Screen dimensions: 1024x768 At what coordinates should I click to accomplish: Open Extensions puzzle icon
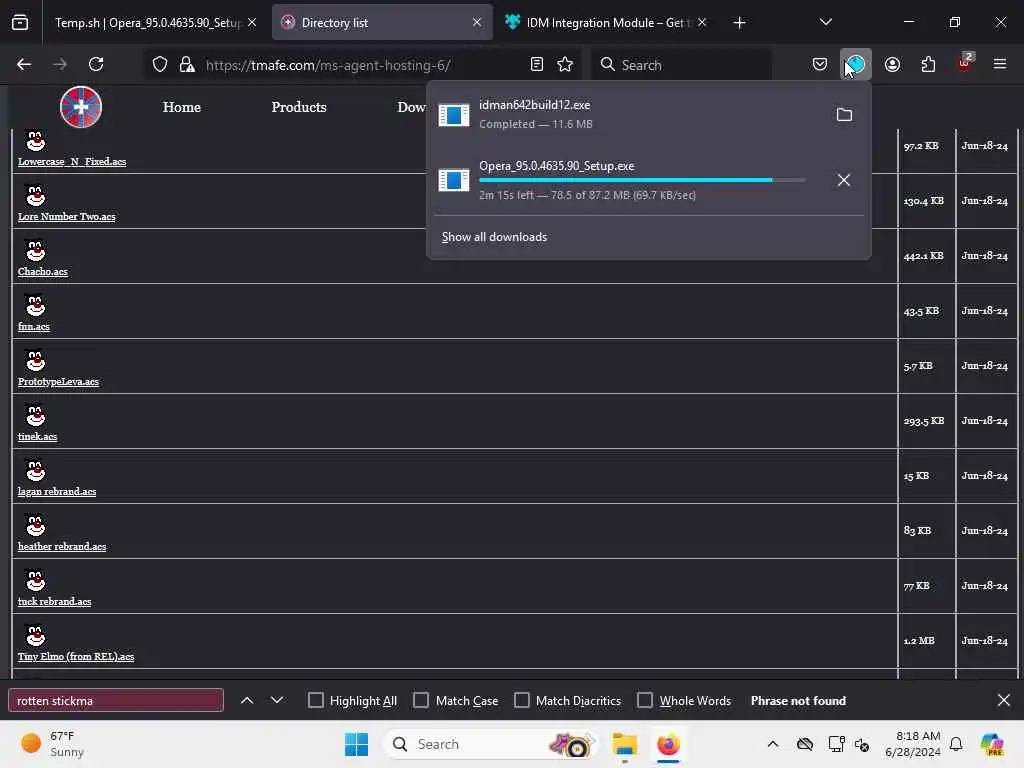[928, 65]
